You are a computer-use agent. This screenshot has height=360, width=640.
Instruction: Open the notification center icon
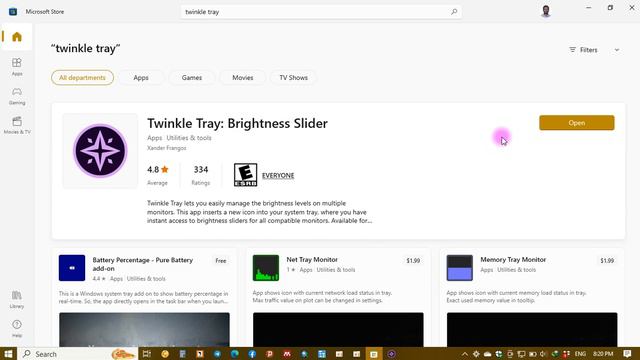627,354
